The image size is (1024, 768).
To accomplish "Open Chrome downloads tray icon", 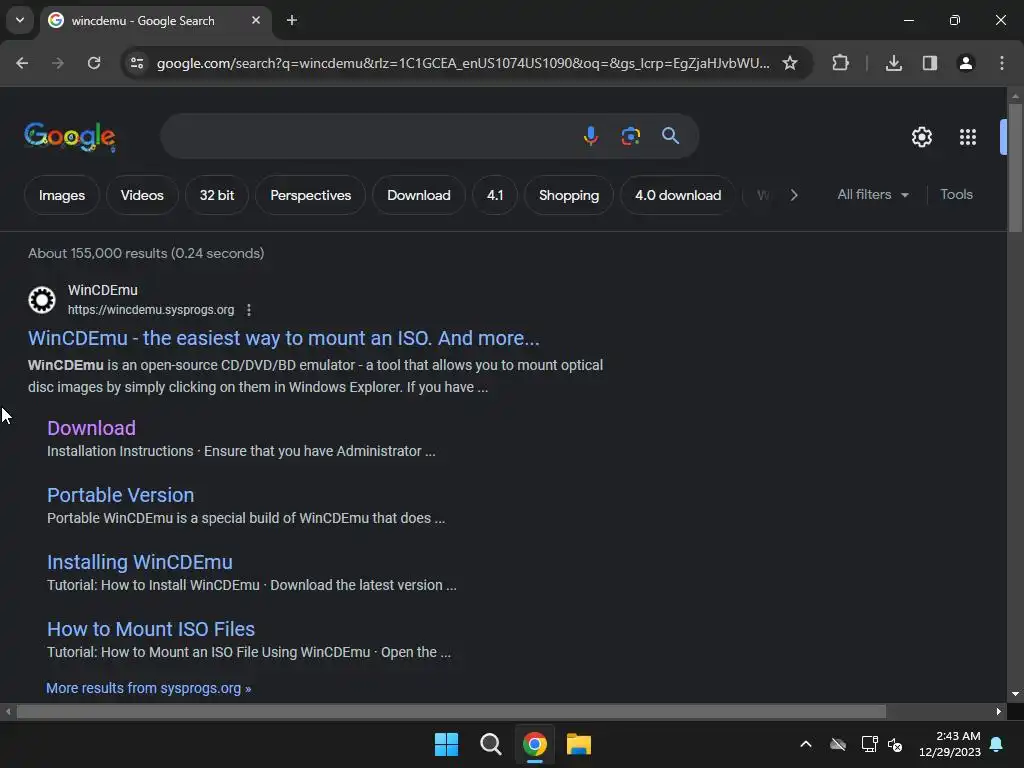I will pos(893,63).
